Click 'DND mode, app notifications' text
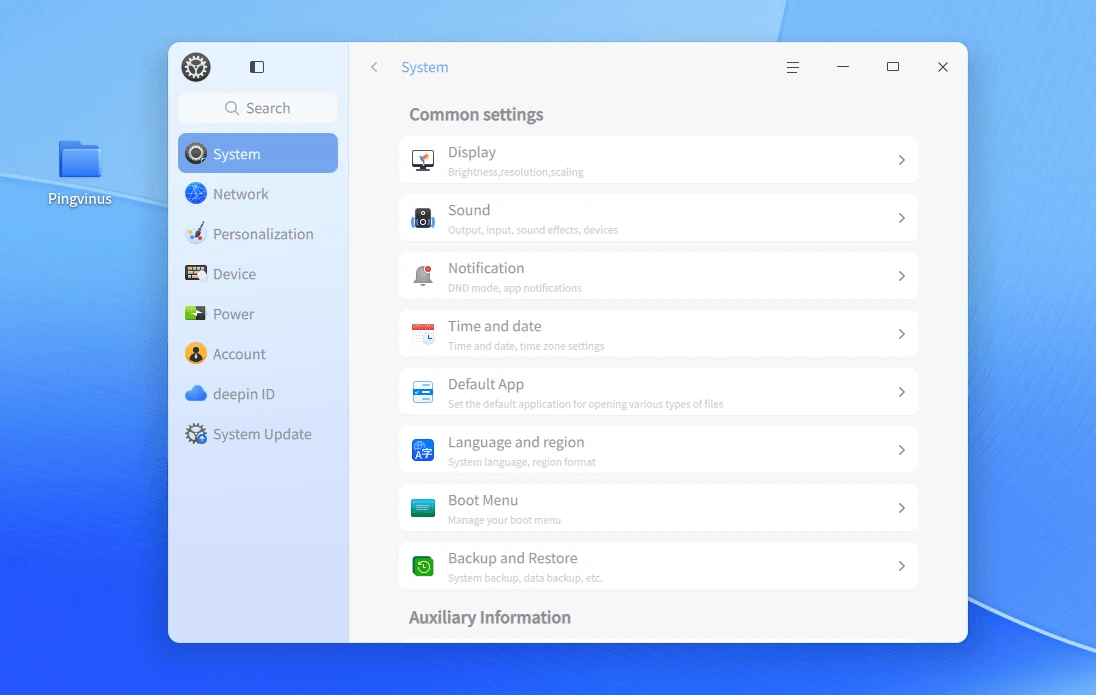 point(514,288)
